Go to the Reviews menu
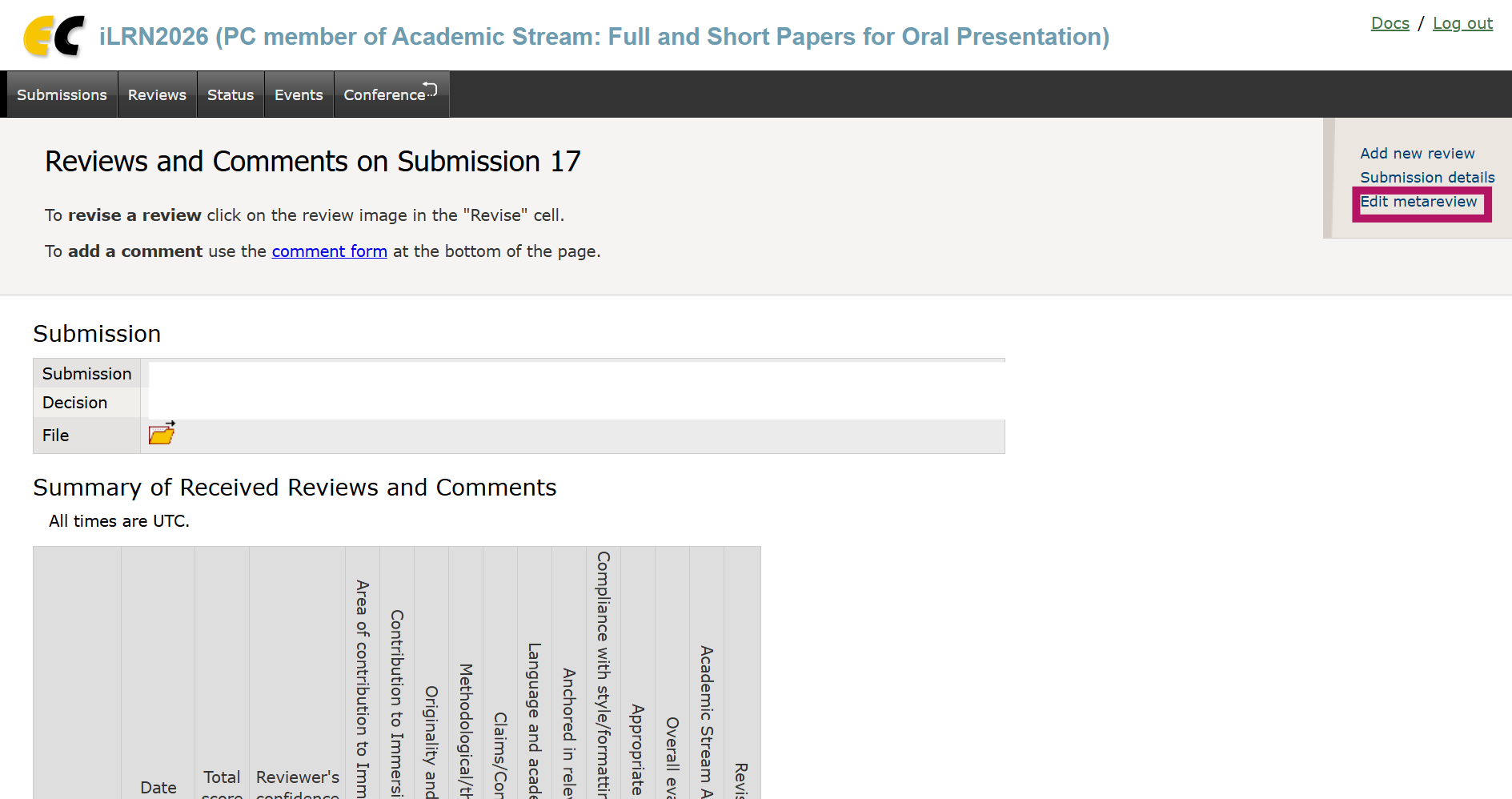The height and width of the screenshot is (799, 1512). pos(157,94)
